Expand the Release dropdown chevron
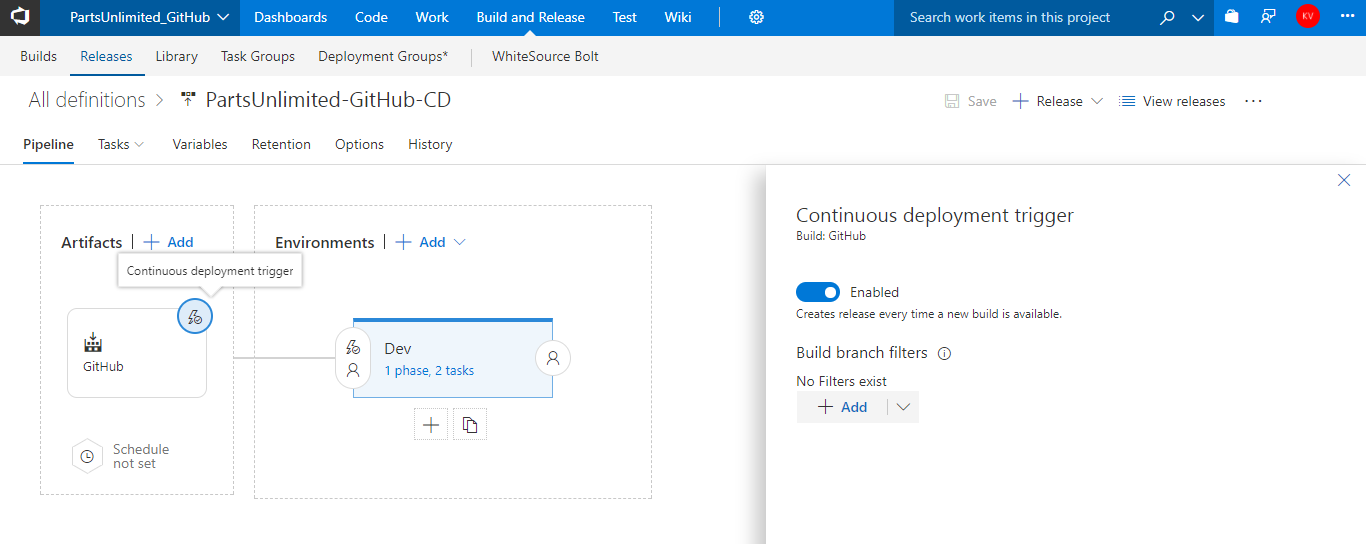The width and height of the screenshot is (1366, 544). 1096,101
